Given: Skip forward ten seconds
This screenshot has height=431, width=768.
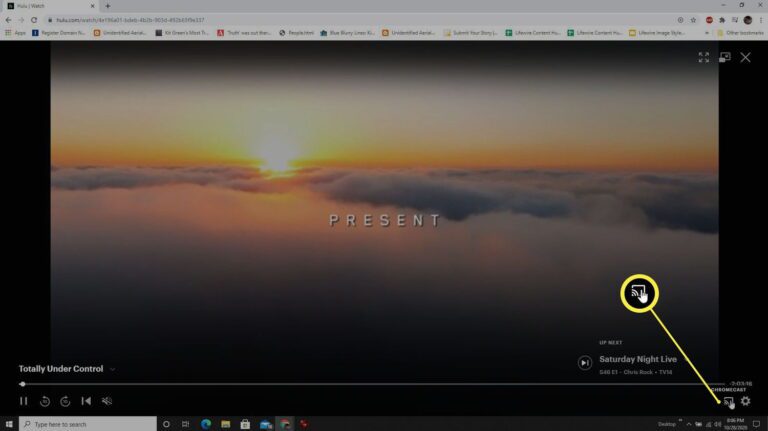Looking at the screenshot, I should (65, 401).
